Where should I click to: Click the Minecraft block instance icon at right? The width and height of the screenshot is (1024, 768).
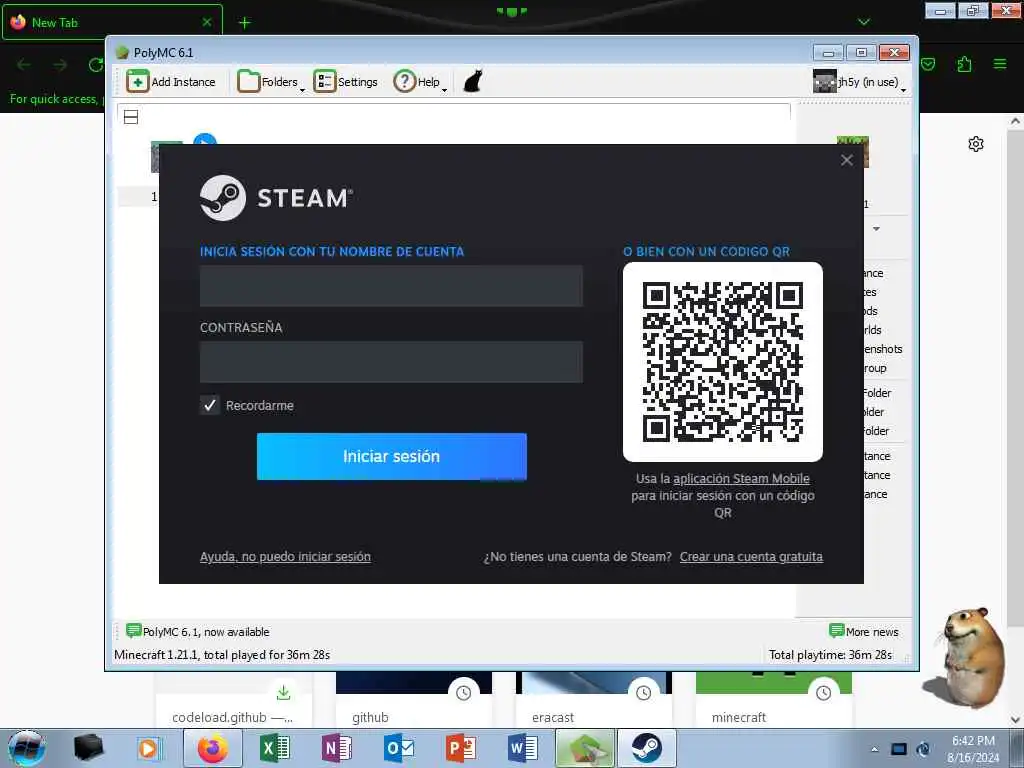tap(854, 152)
